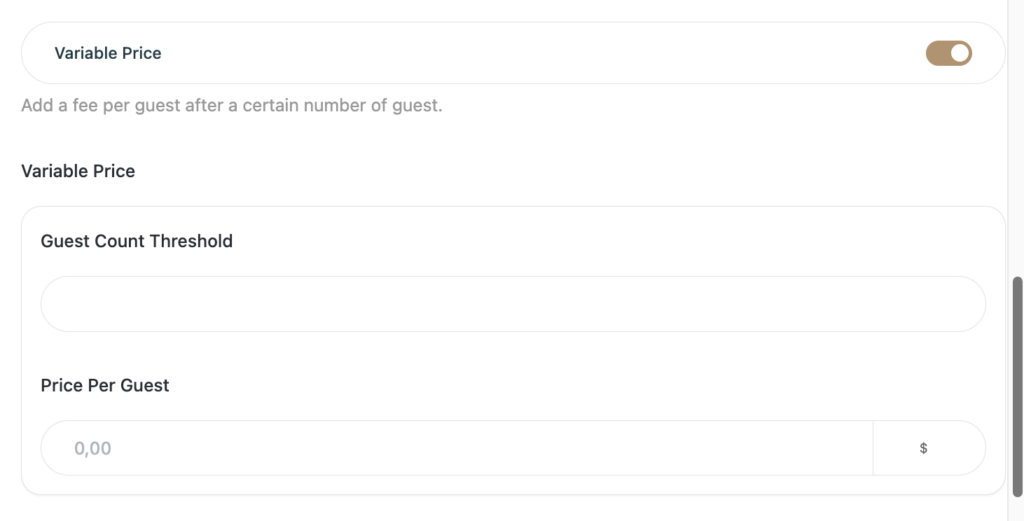Focus the Guest Count Threshold input field
The image size is (1024, 521).
coord(512,304)
